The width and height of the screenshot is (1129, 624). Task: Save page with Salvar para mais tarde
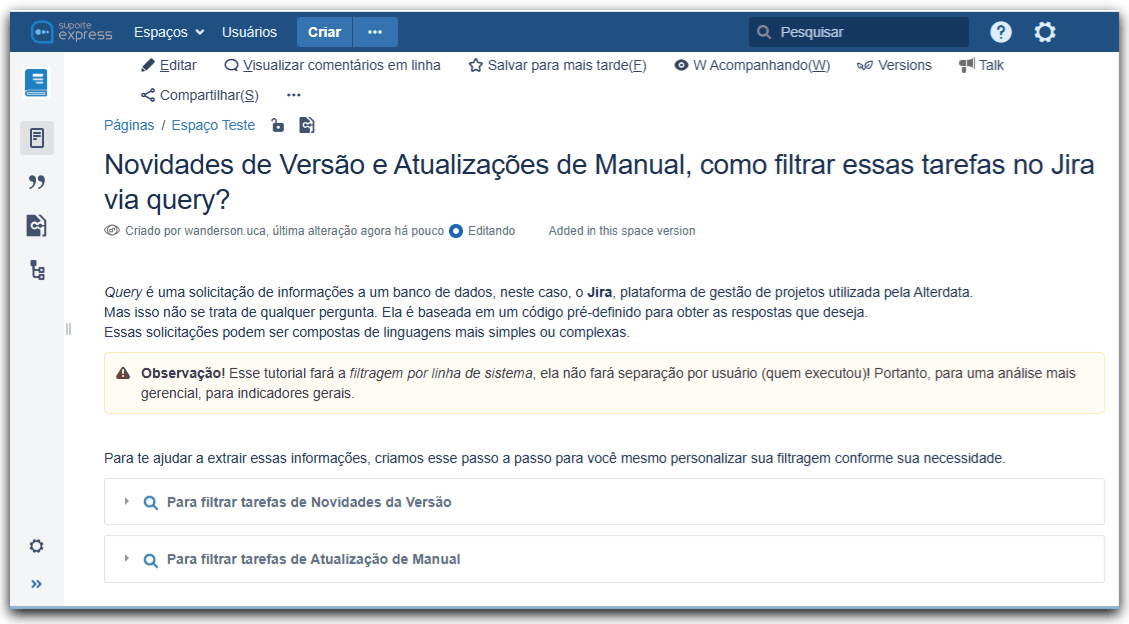(x=557, y=65)
